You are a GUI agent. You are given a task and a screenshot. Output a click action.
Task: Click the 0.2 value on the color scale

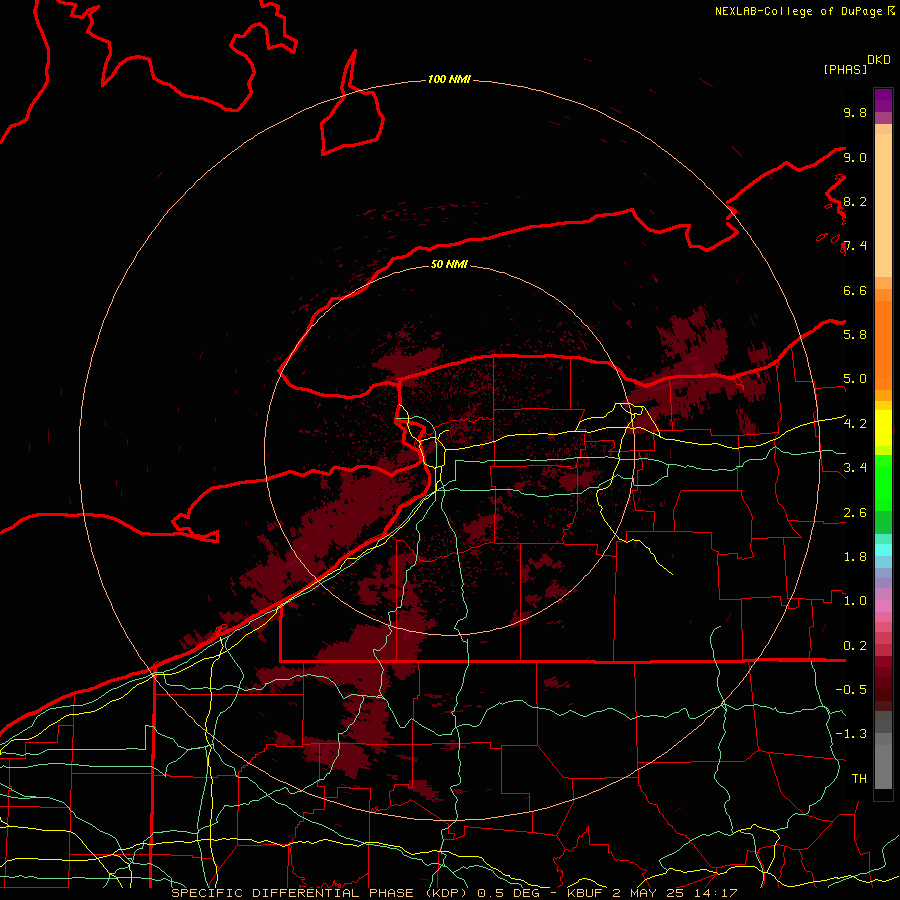coord(855,646)
